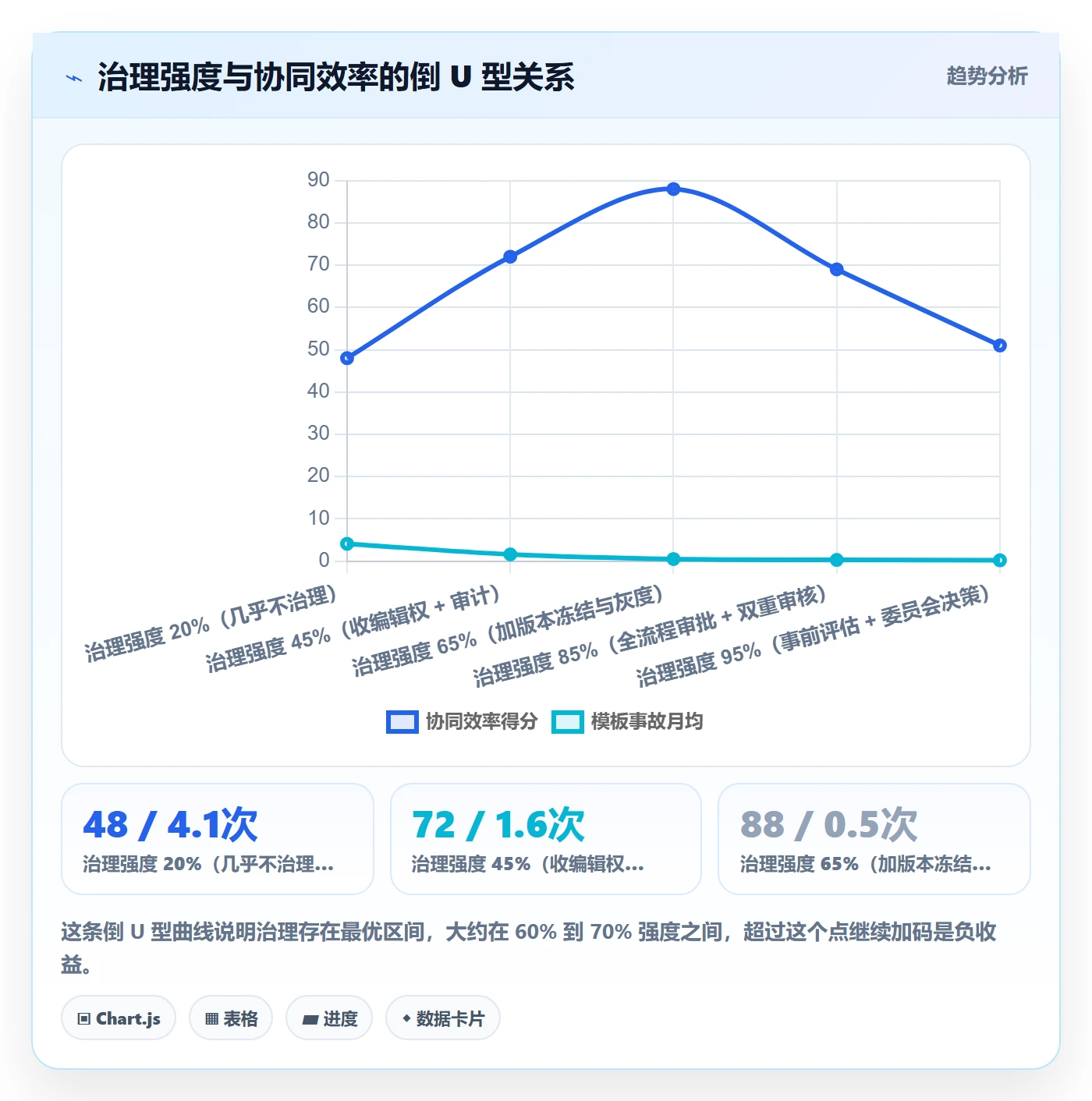The width and height of the screenshot is (1092, 1101).
Task: Click the table grid icon in 表格 chip
Action: click(x=211, y=1019)
